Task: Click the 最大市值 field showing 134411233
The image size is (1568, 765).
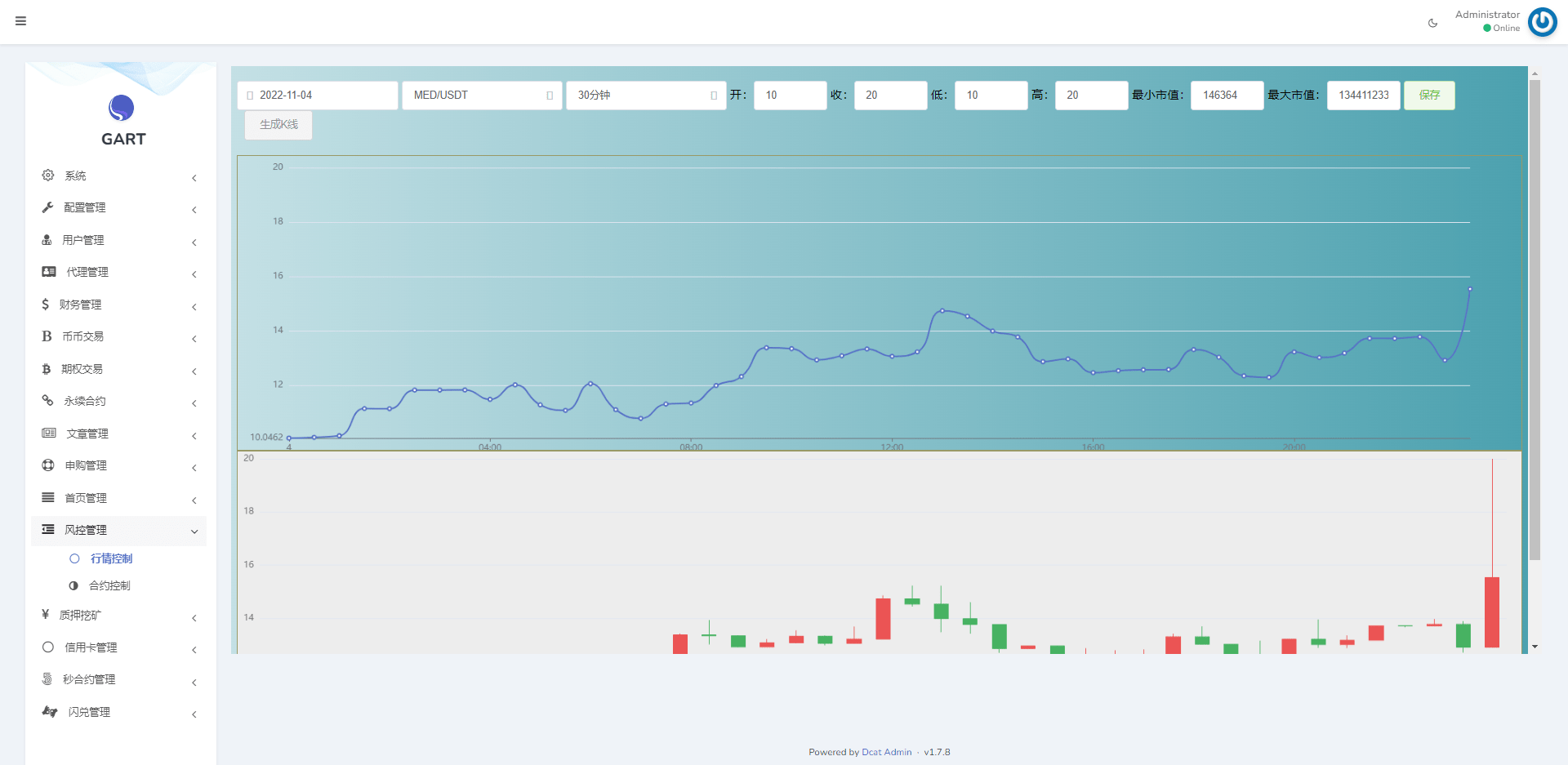Action: click(1363, 96)
